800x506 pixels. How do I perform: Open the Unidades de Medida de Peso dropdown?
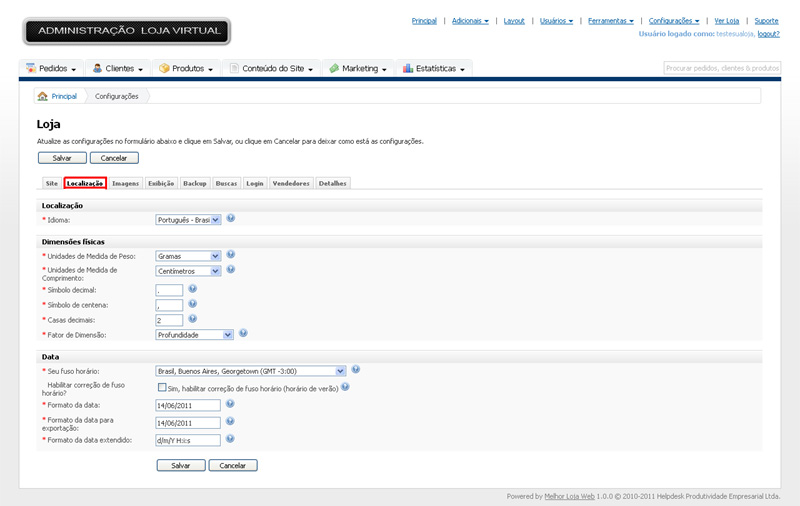tap(188, 256)
